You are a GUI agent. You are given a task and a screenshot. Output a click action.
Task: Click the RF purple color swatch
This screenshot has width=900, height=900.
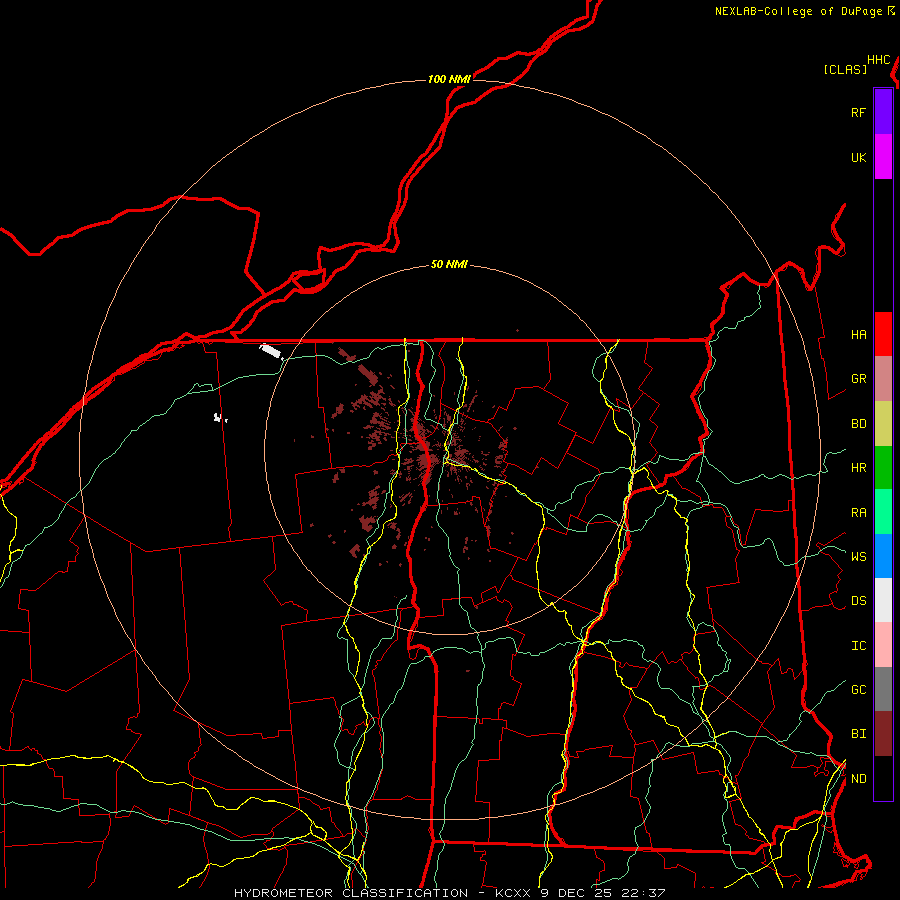tap(883, 112)
